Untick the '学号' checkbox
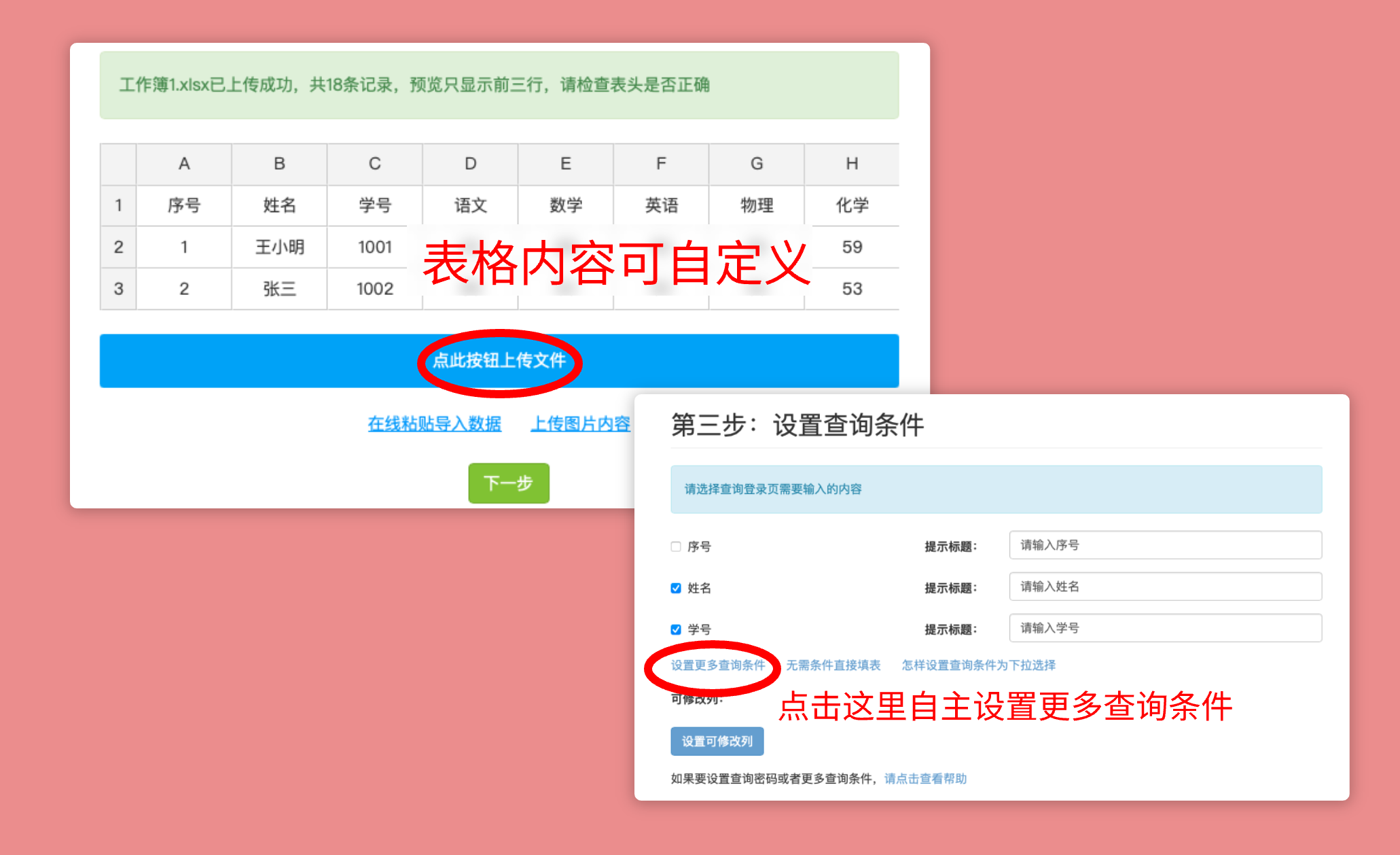This screenshot has width=1400, height=855. pyautogui.click(x=676, y=629)
